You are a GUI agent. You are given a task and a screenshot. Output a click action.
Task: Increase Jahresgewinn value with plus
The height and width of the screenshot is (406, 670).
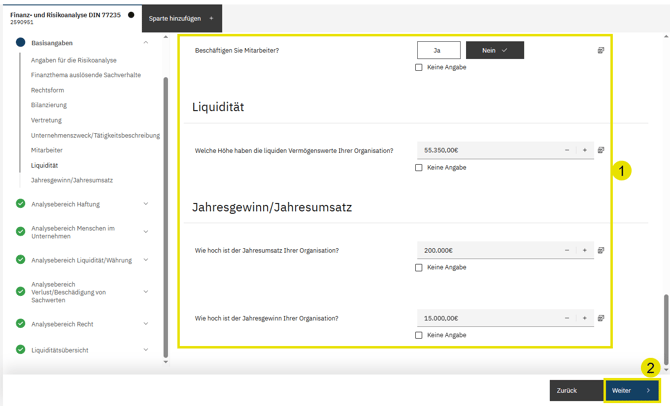point(585,318)
